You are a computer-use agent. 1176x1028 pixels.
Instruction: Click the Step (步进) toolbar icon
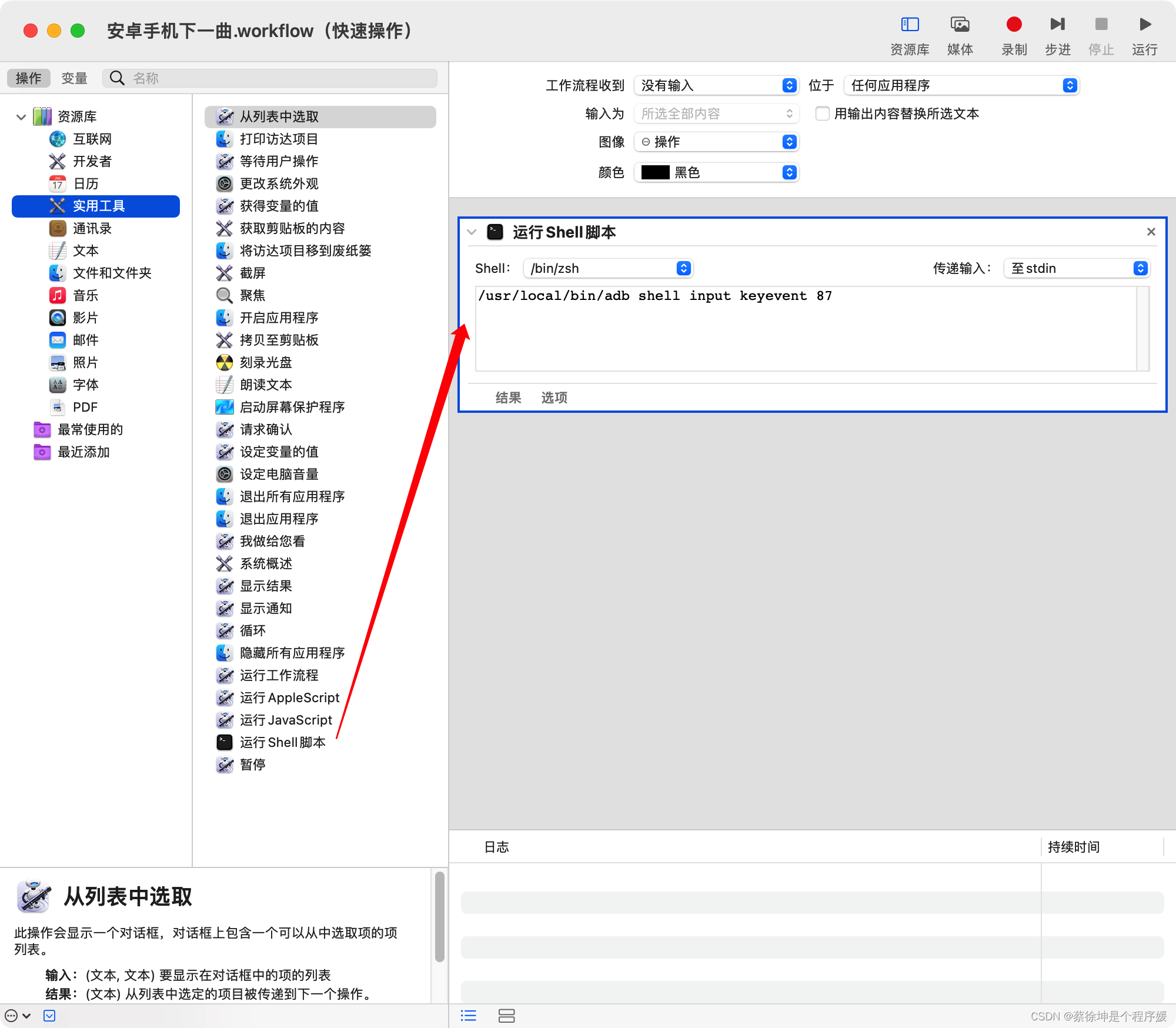[1057, 25]
